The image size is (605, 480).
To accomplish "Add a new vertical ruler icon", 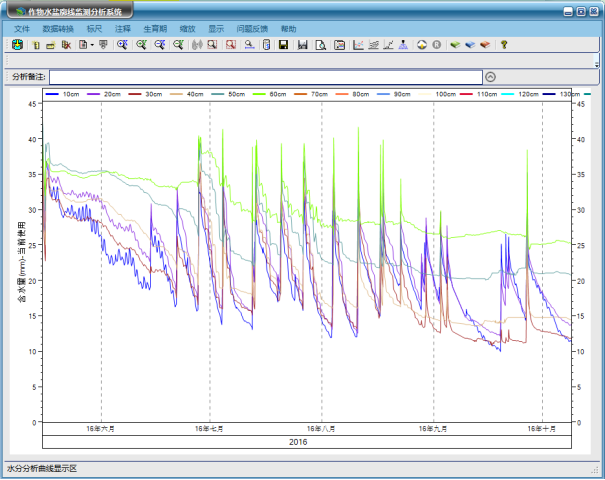I will (x=36, y=45).
